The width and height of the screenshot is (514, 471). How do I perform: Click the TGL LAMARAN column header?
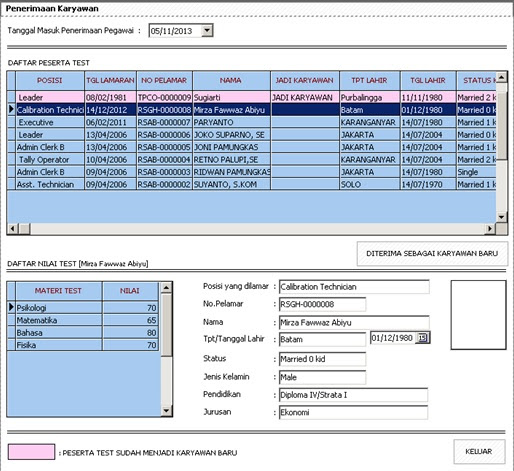pos(110,80)
